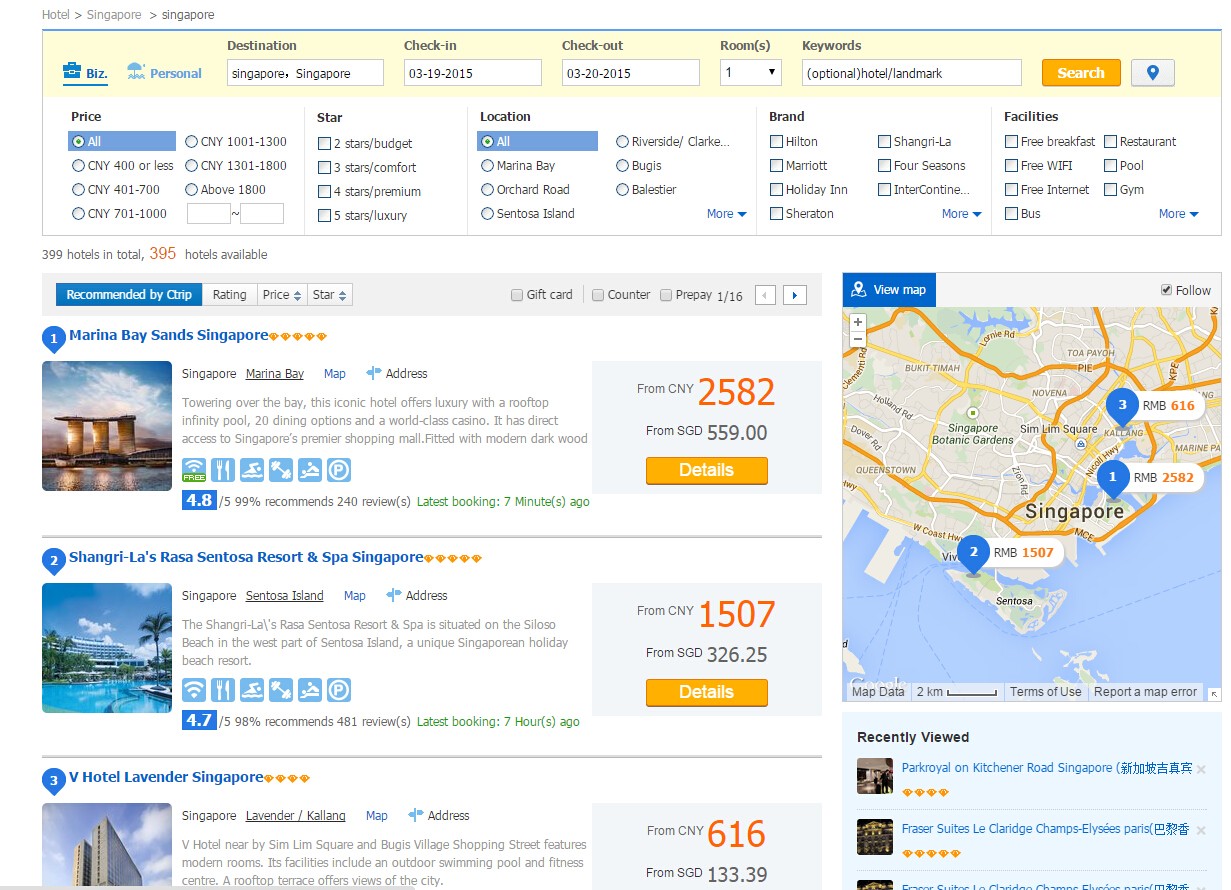The width and height of the screenshot is (1231, 890).
Task: Click map marker 3 near Kallang
Action: coord(1122,407)
